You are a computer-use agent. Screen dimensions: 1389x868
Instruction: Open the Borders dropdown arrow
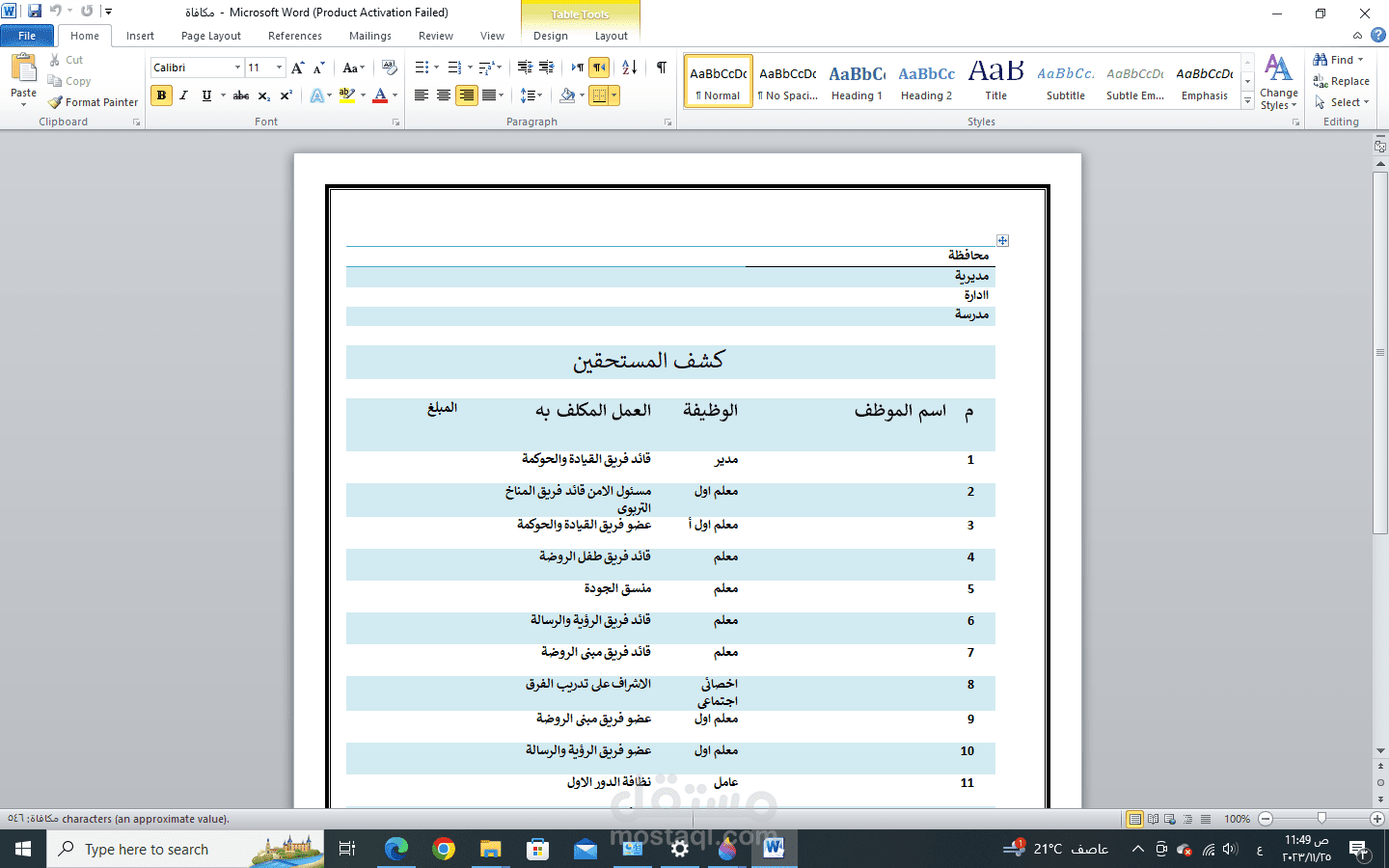click(x=613, y=95)
